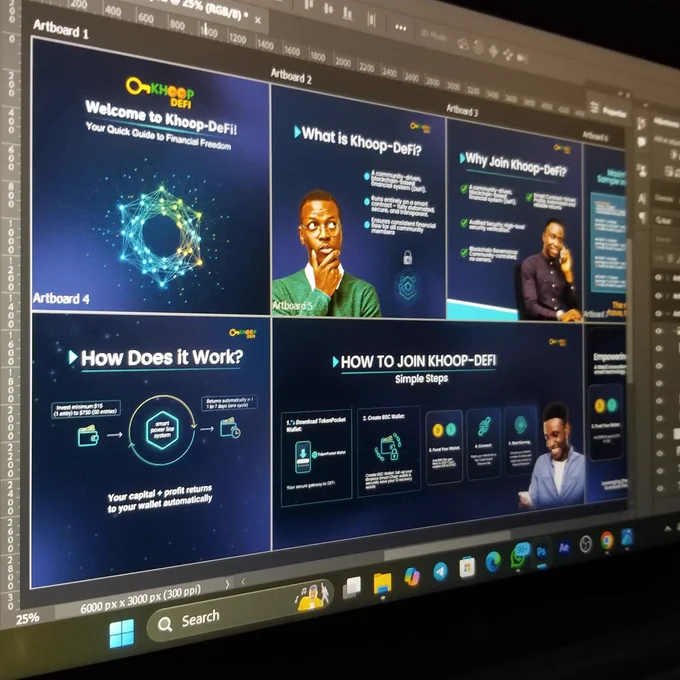Toggle visibility of the second artboard layer
680x680 pixels.
pos(659,295)
